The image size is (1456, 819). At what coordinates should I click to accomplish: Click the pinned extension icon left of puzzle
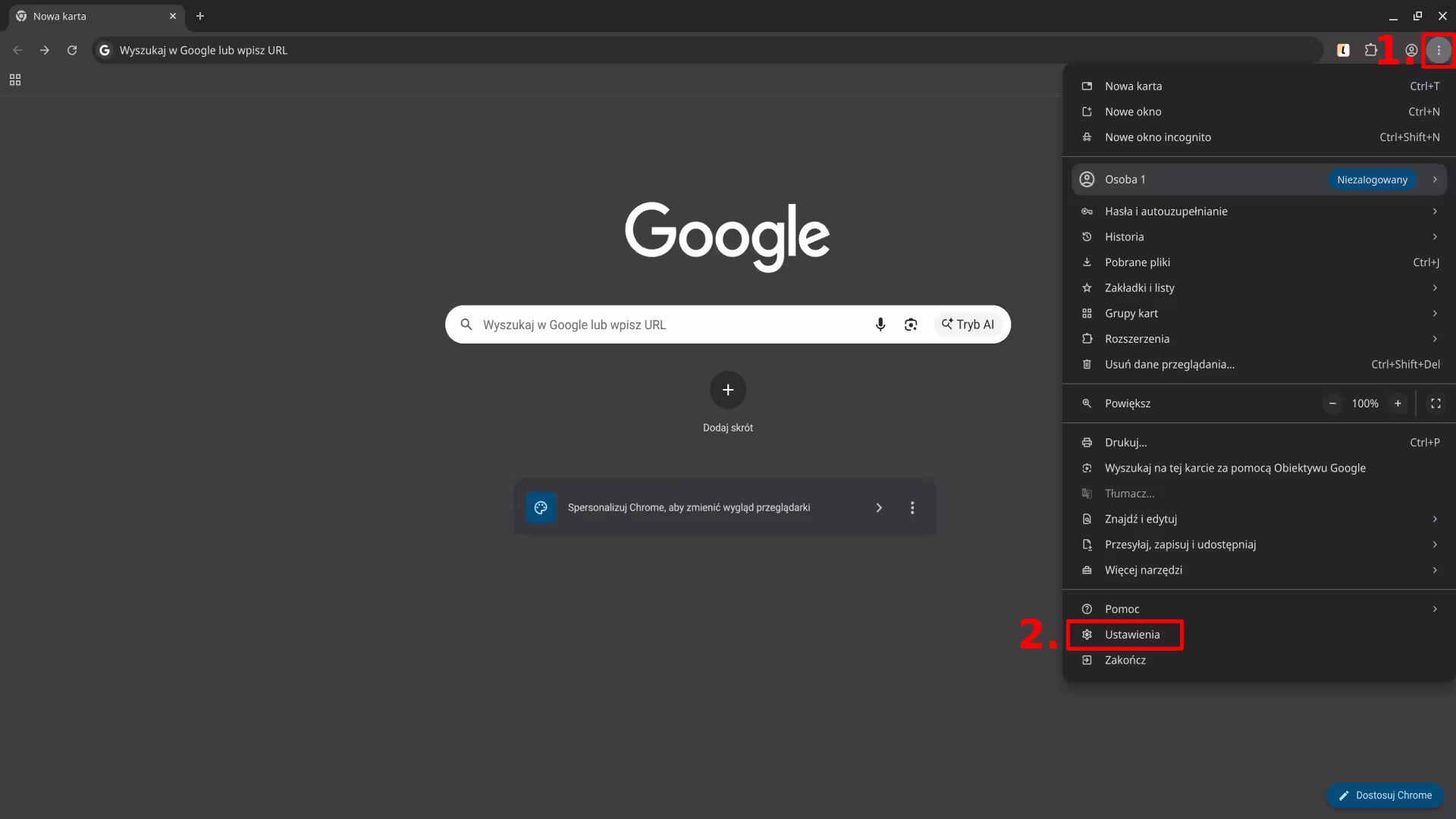coord(1343,50)
